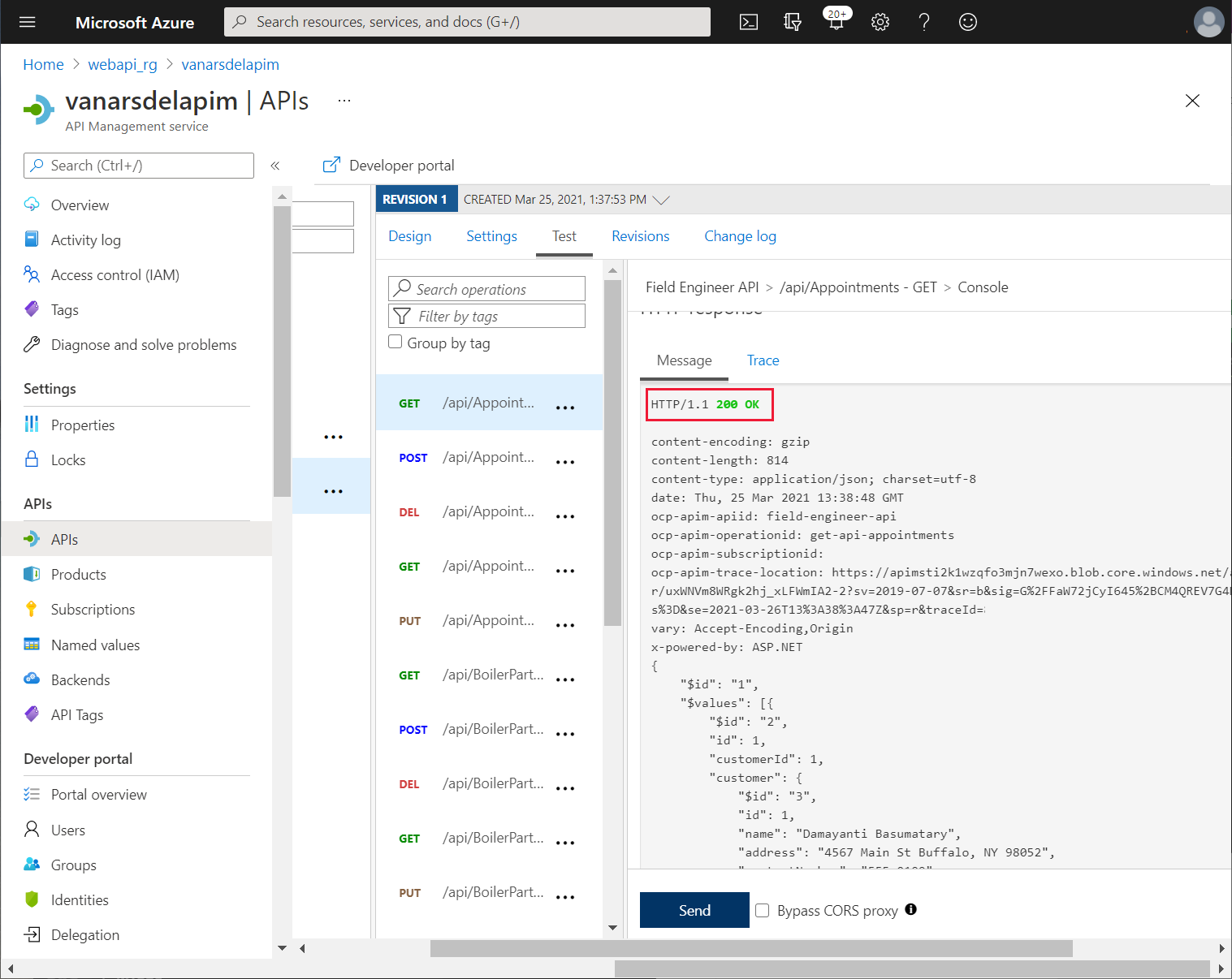Open ellipsis menu for DEL /api/BoilerPart... operation
Screen dimensions: 1232x979
pos(565,788)
